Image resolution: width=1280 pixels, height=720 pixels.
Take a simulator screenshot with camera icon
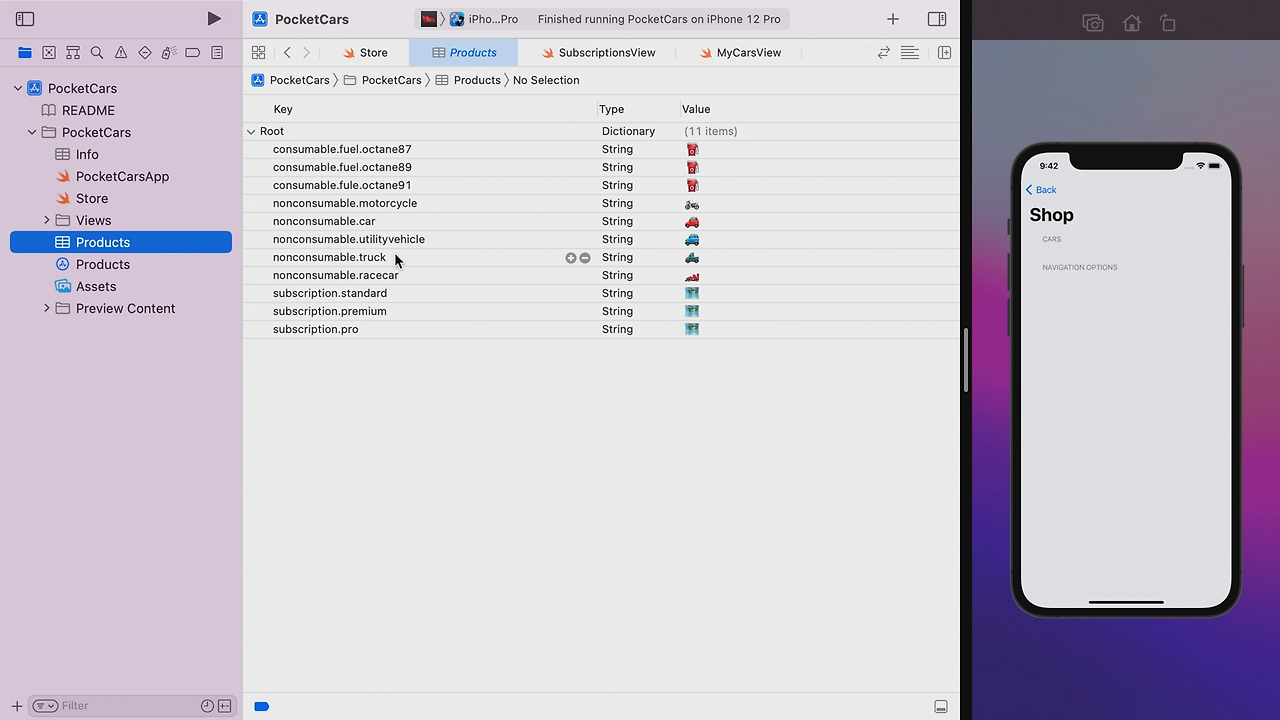click(x=1093, y=23)
